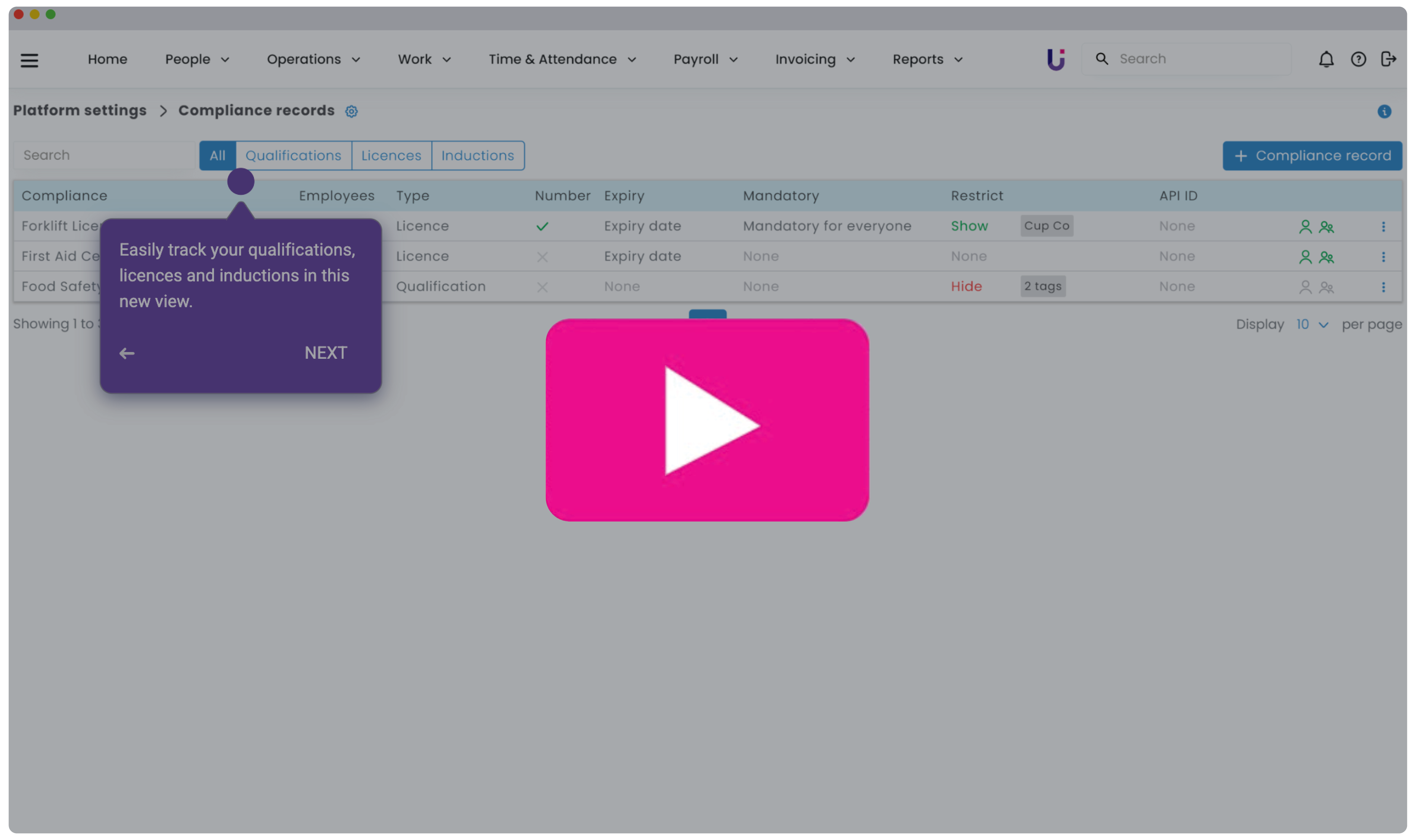Change the display per page dropdown

(1312, 325)
